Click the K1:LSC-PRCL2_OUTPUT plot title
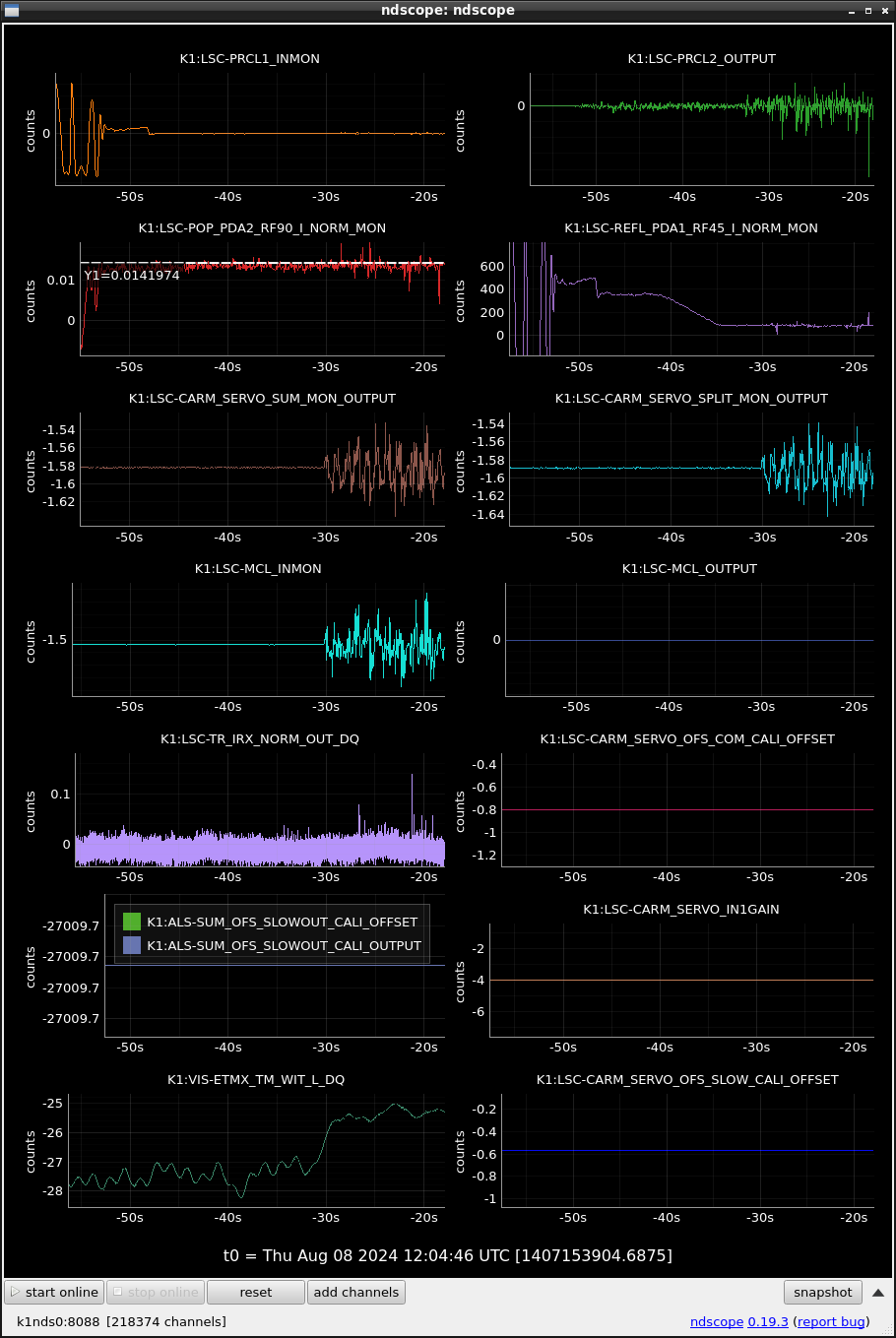This screenshot has width=896, height=1338. pos(702,59)
